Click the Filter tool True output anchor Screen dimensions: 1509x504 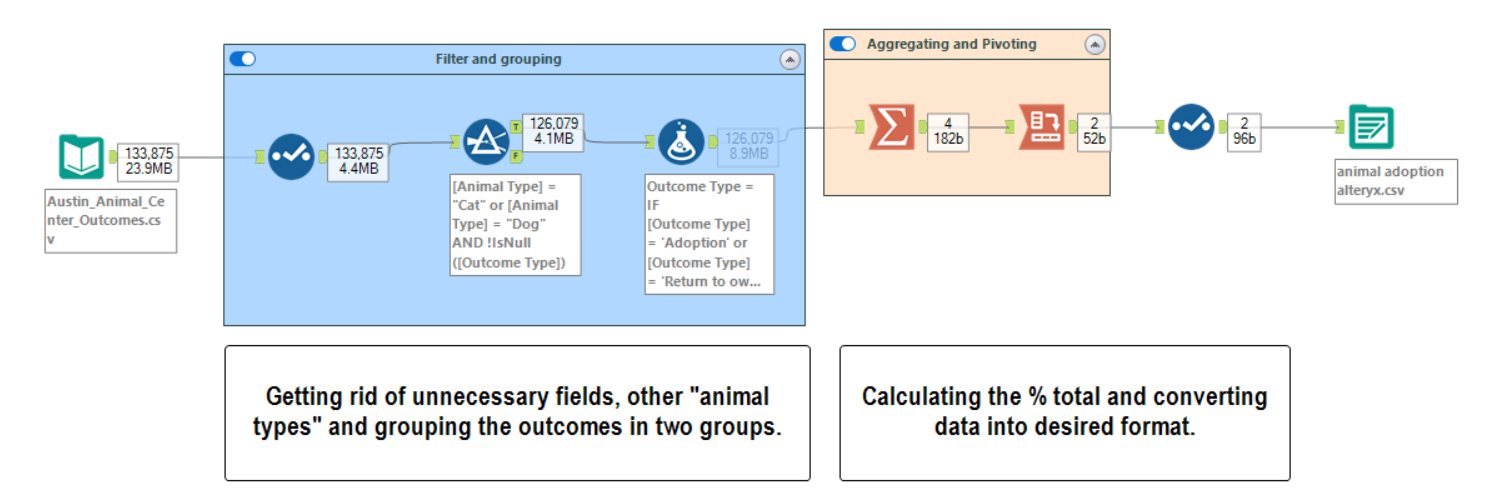(515, 127)
